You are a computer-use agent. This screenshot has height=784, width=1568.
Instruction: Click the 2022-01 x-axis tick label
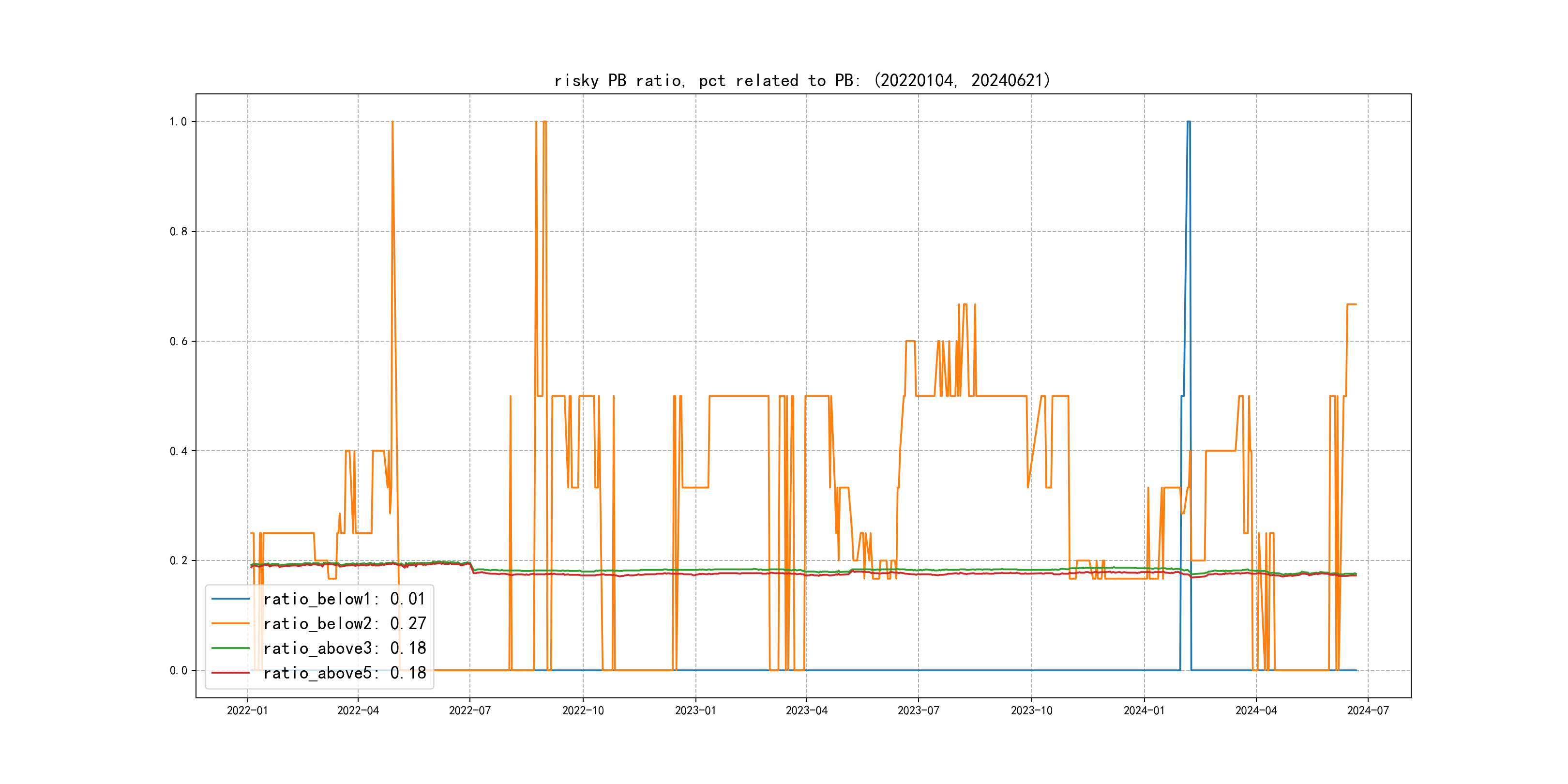(247, 710)
